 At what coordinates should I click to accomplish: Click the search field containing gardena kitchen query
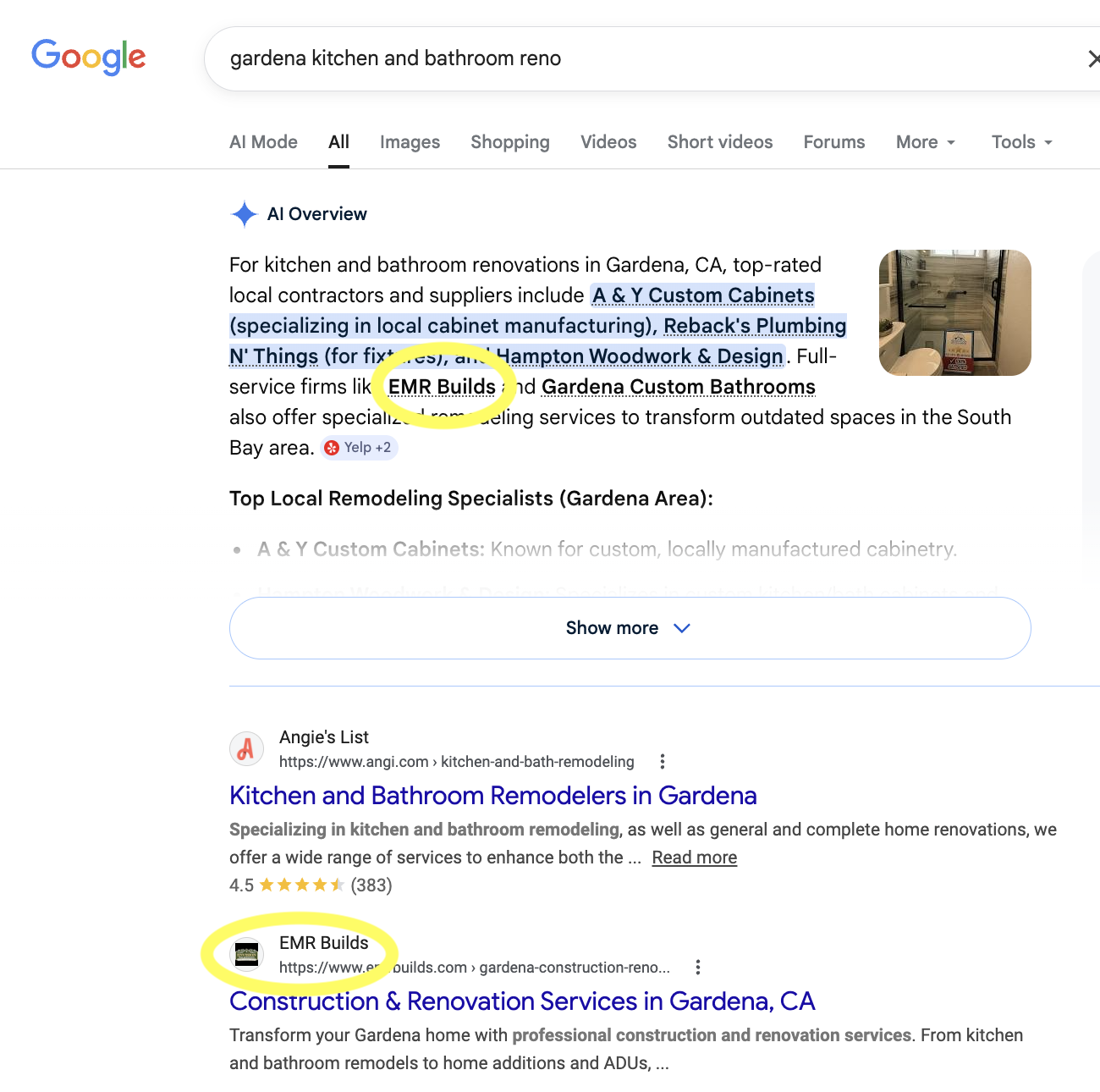coord(652,58)
